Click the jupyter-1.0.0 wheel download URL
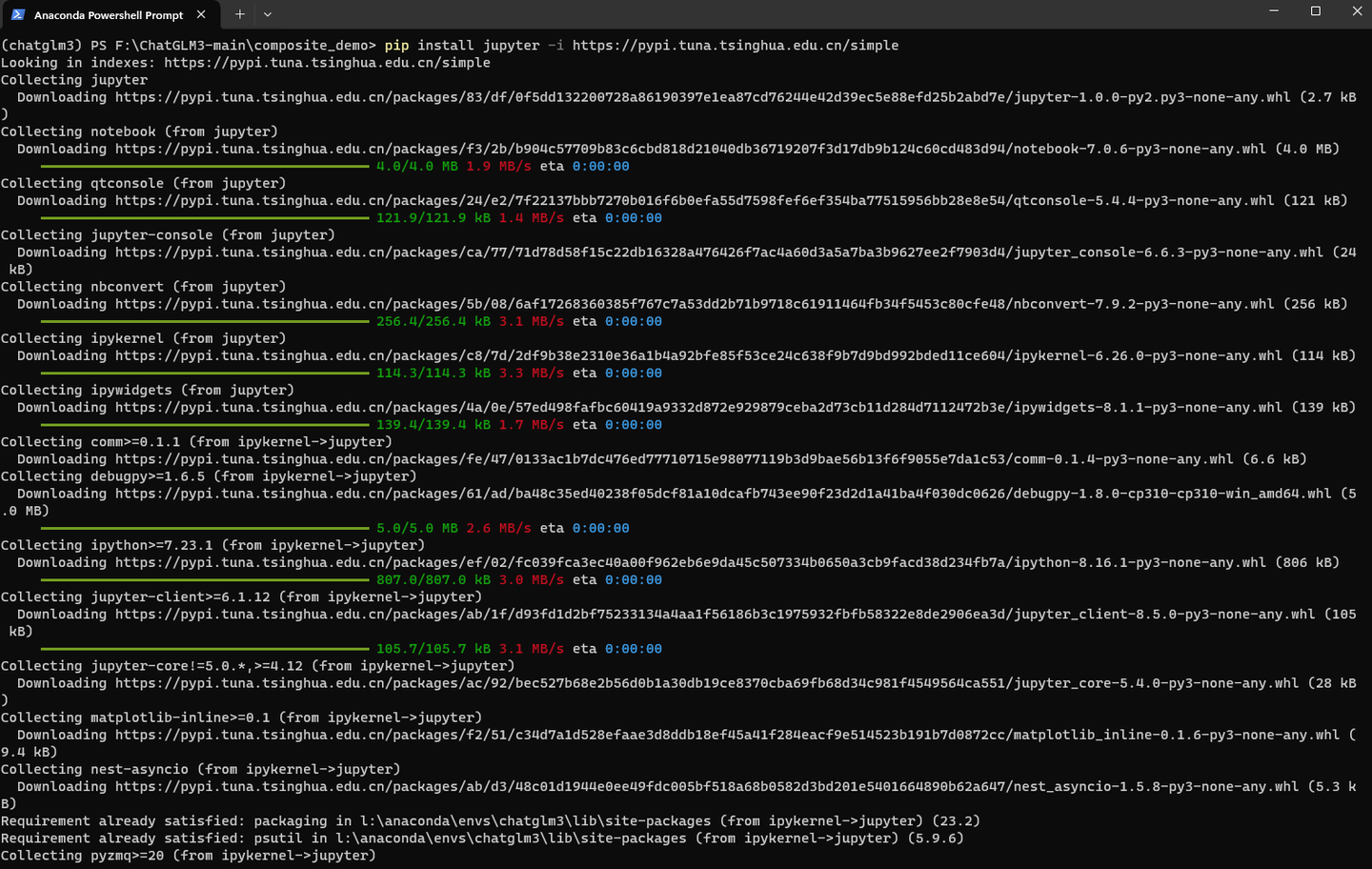The height and width of the screenshot is (869, 1372). 703,97
